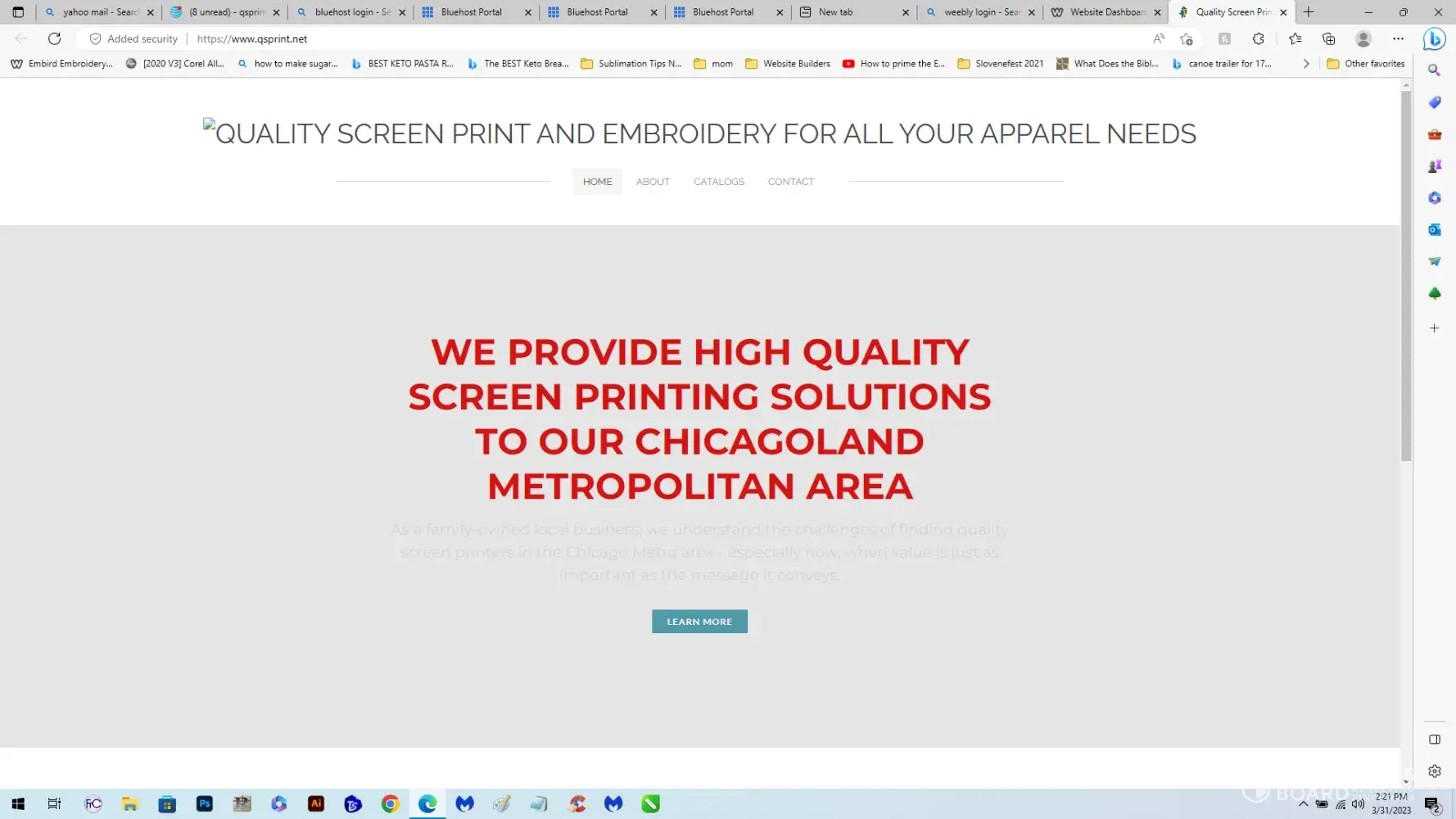Add a sidebar app with plus icon
This screenshot has width=1456, height=819.
point(1434,328)
